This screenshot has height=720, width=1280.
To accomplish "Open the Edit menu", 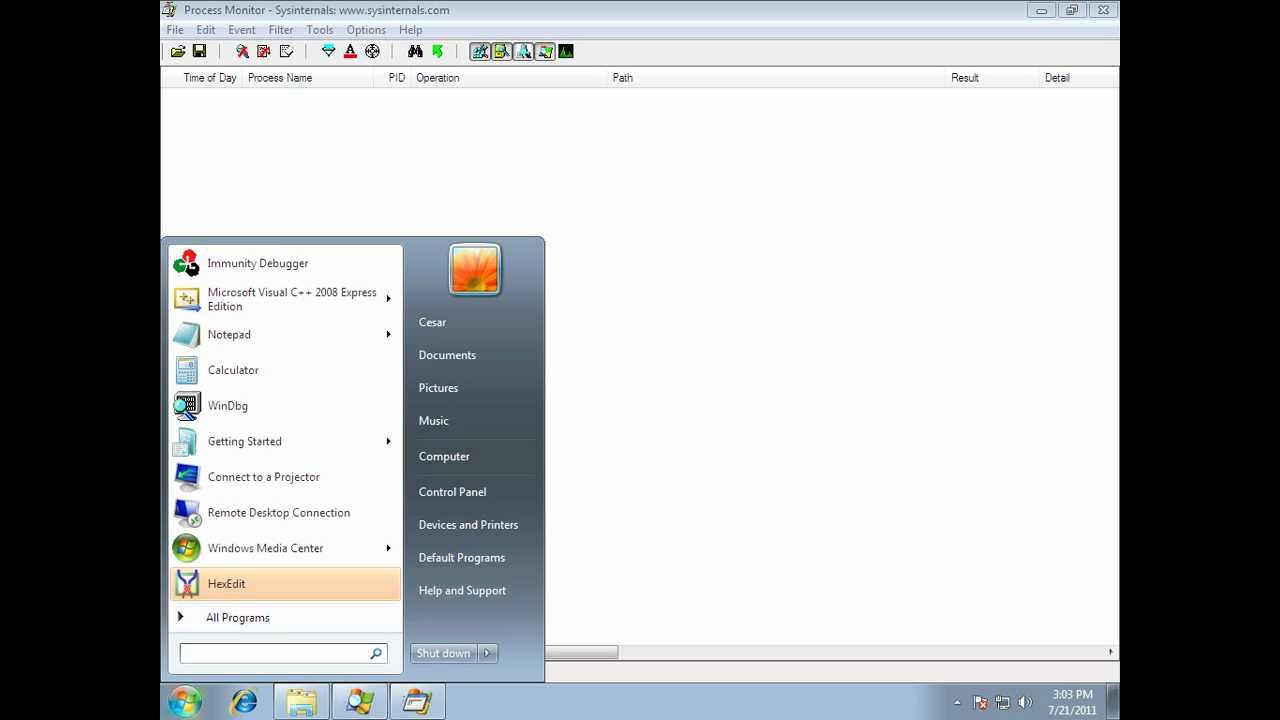I will point(206,30).
